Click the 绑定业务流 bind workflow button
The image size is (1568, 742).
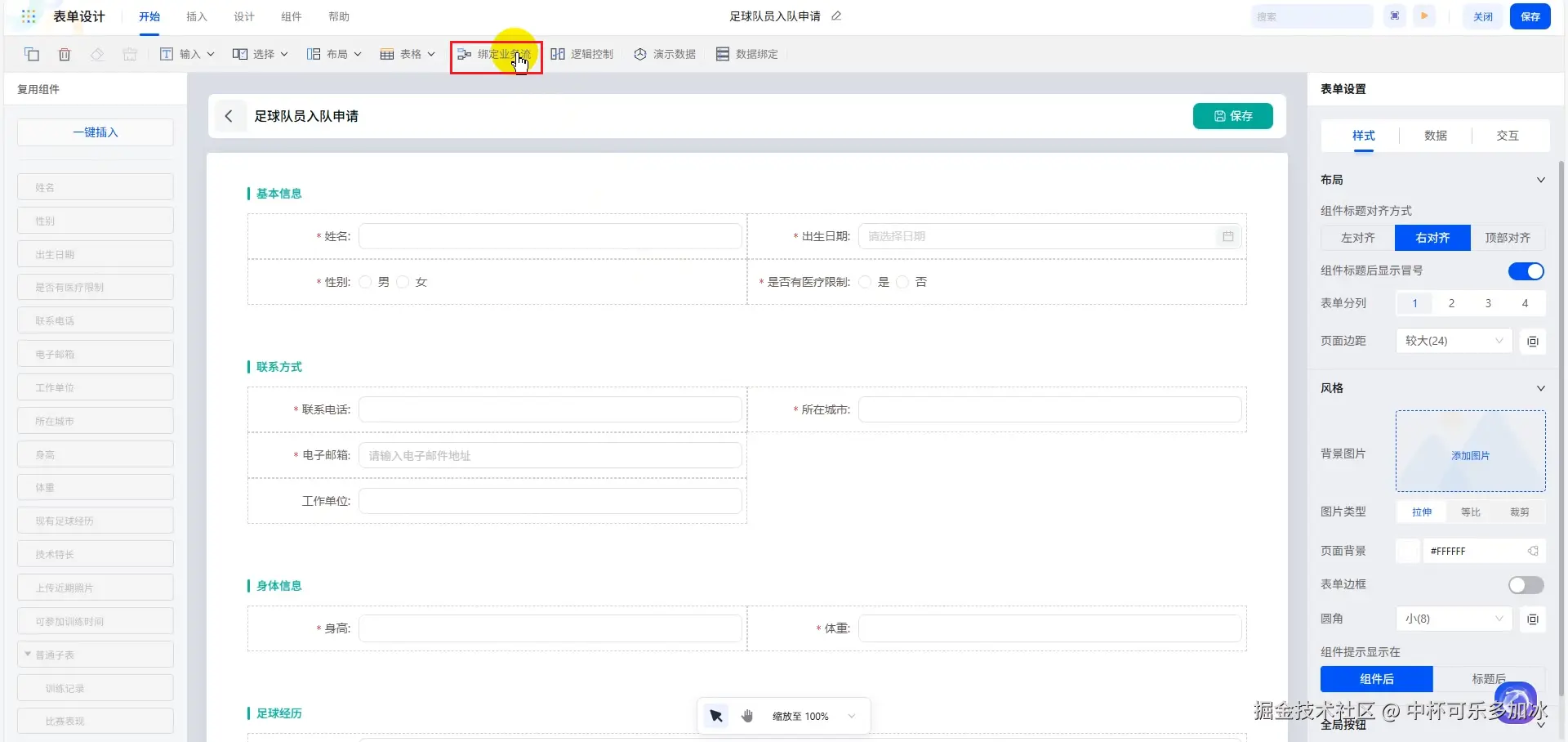(x=496, y=54)
